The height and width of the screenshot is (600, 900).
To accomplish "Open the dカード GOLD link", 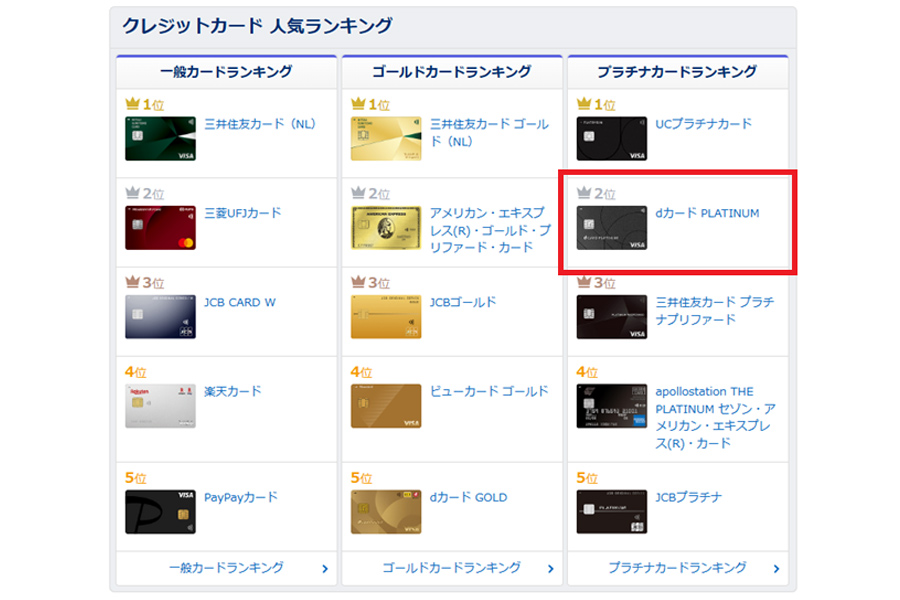I will coord(468,497).
